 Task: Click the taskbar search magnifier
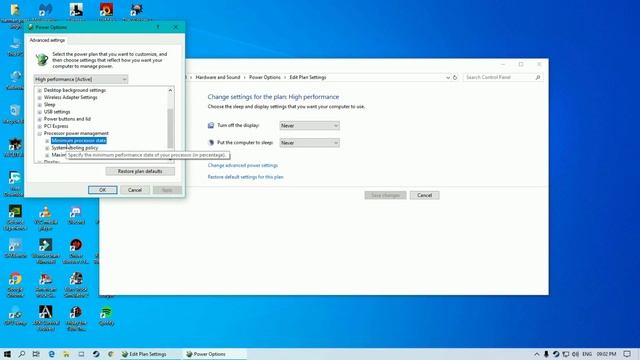coord(22,354)
